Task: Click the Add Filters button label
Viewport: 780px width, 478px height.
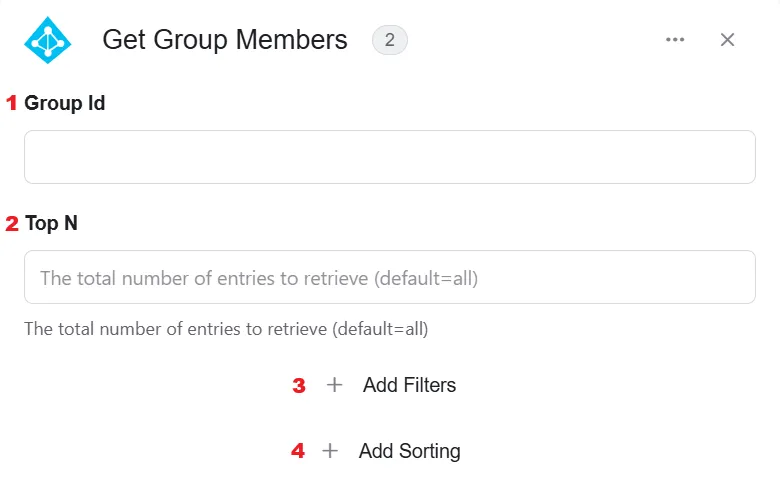Action: (409, 385)
